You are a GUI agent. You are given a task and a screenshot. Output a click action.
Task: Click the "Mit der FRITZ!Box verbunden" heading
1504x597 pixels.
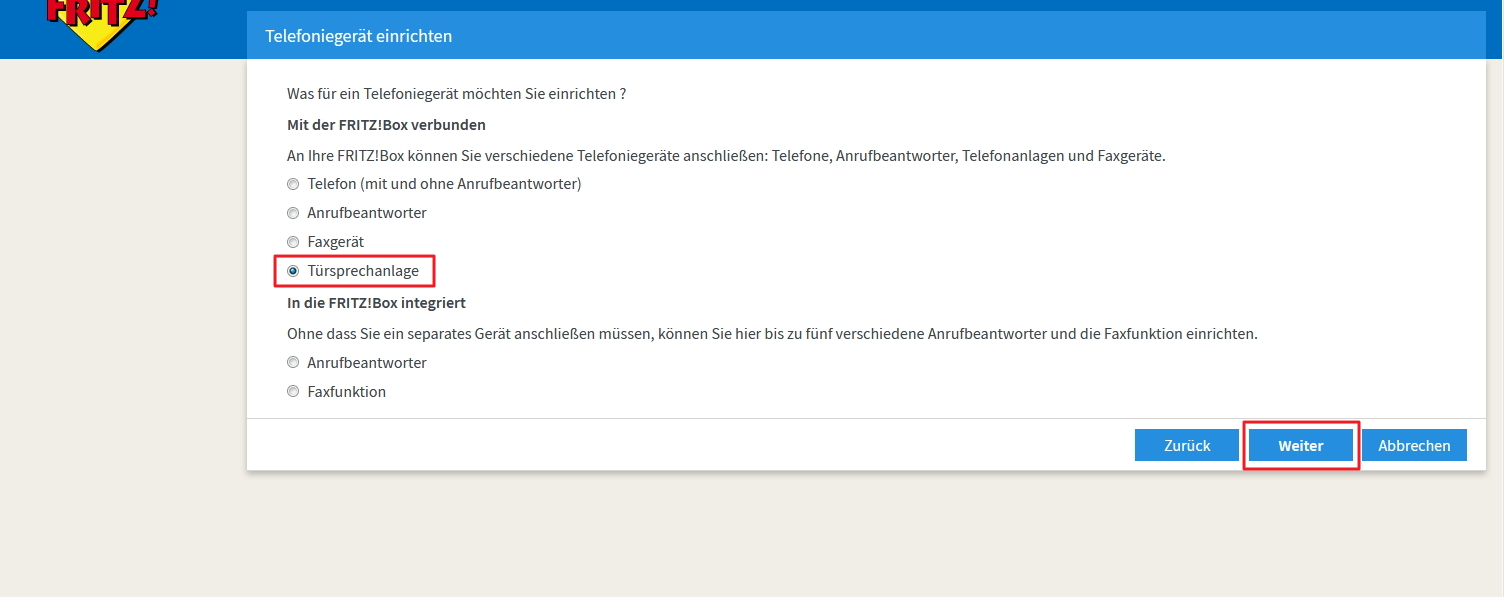(x=386, y=125)
